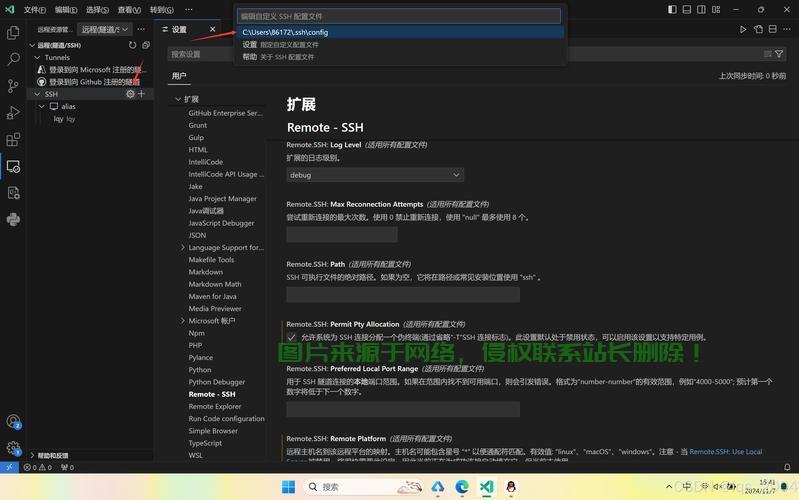The image size is (799, 500).
Task: Collapse the Tunnels tree section
Action: (37, 57)
